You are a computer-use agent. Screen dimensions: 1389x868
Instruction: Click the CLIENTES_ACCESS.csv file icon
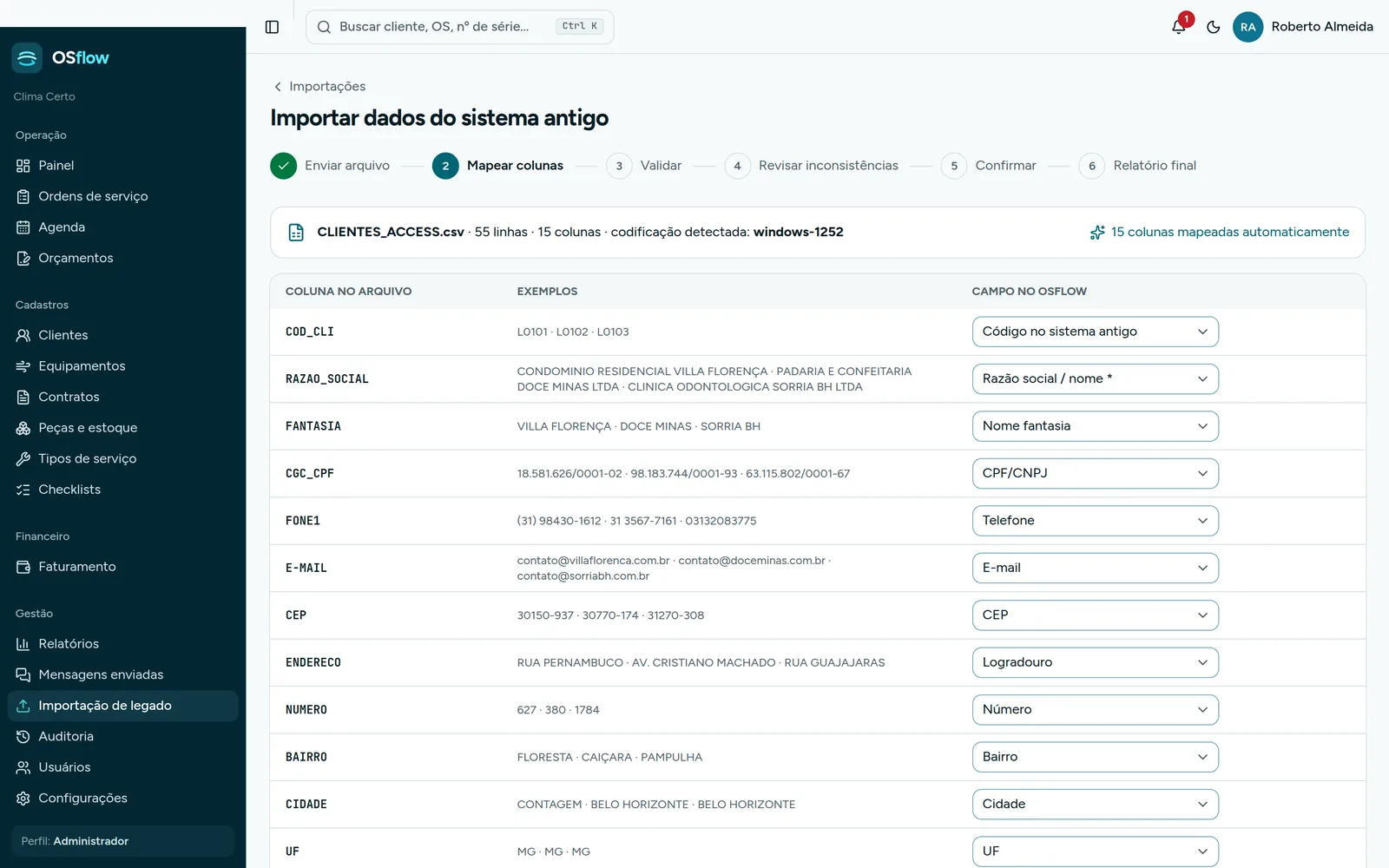click(x=296, y=233)
